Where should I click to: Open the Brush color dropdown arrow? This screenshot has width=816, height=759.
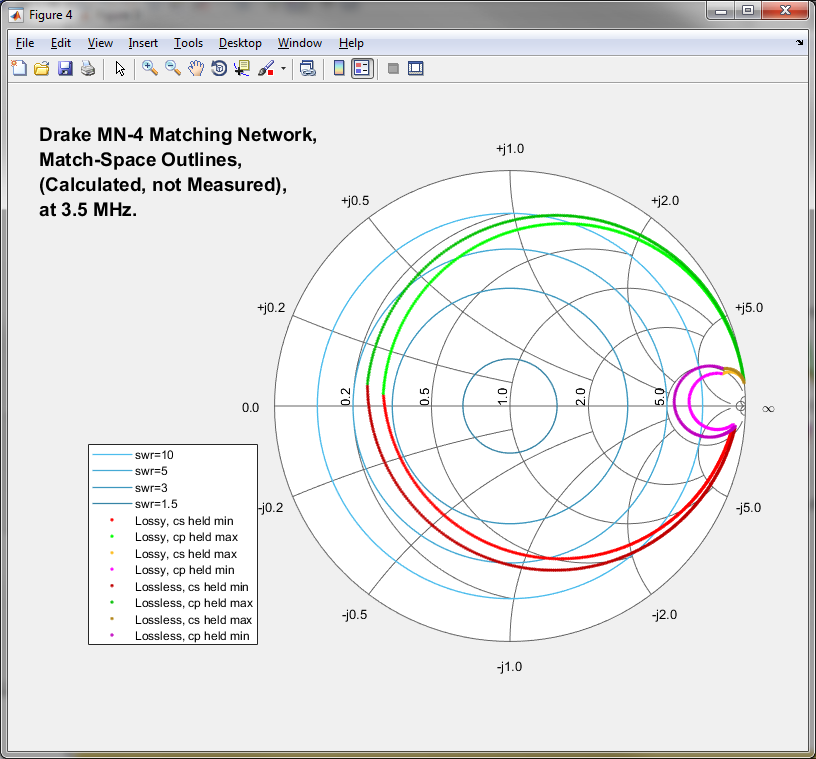point(284,68)
